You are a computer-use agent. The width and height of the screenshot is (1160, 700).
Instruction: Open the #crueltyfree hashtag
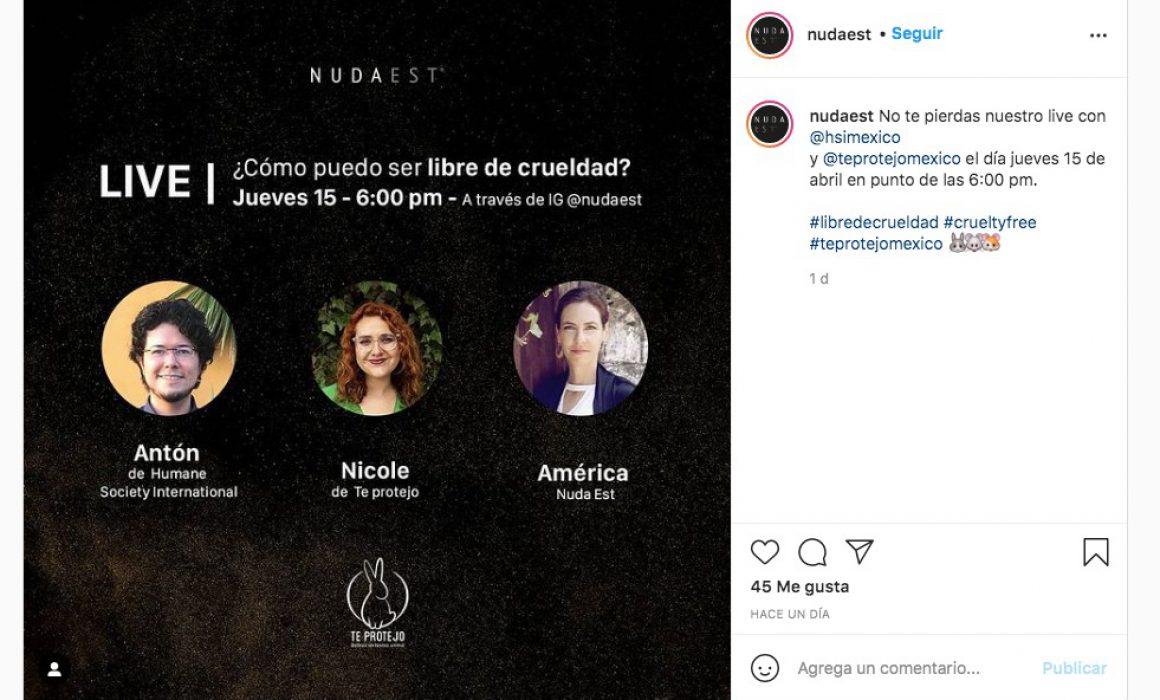coord(990,222)
